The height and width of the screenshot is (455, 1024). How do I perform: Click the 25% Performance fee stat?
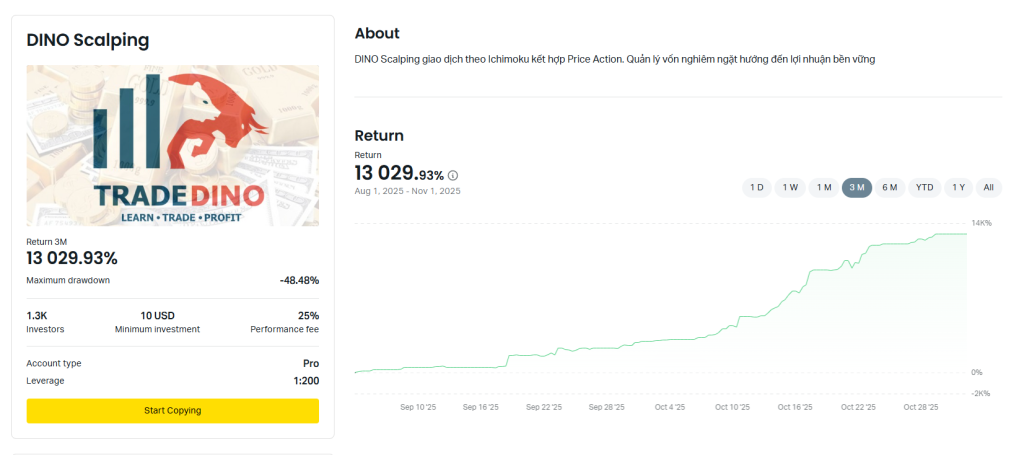307,316
